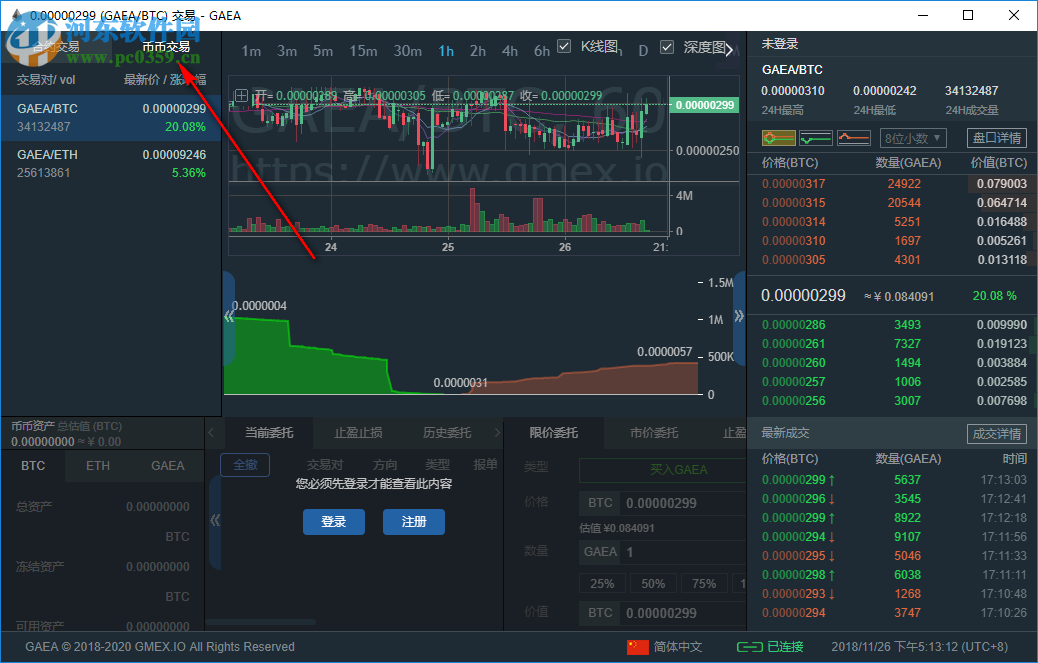Viewport: 1038px width, 663px height.
Task: Switch to the 币币交易 tab
Action: pyautogui.click(x=168, y=46)
